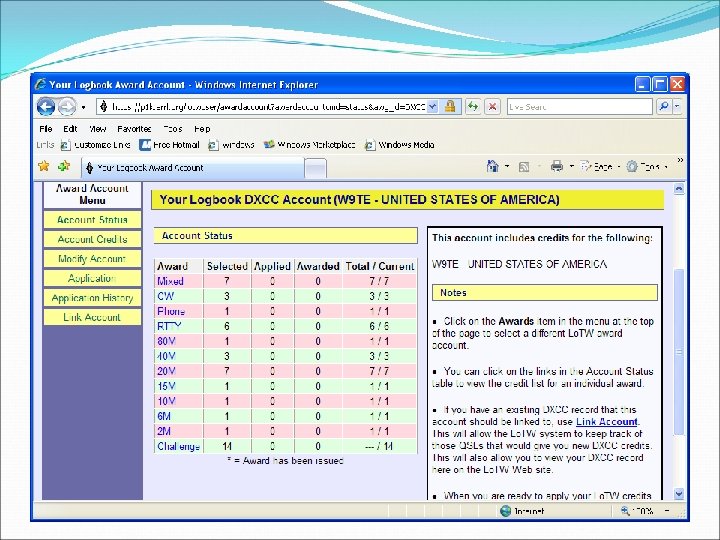Click the Add to Favorites icon
This screenshot has height=540, width=720.
[x=64, y=166]
